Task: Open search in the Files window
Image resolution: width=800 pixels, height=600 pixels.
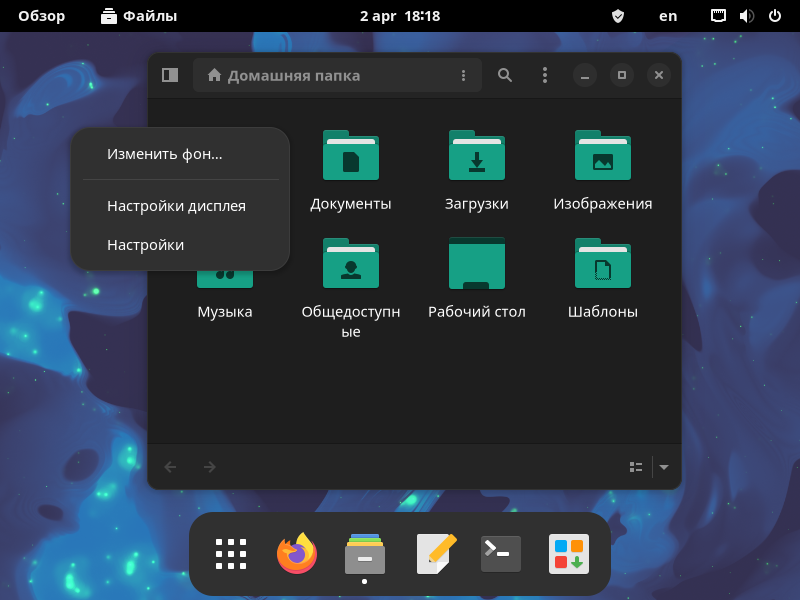Action: pyautogui.click(x=504, y=75)
